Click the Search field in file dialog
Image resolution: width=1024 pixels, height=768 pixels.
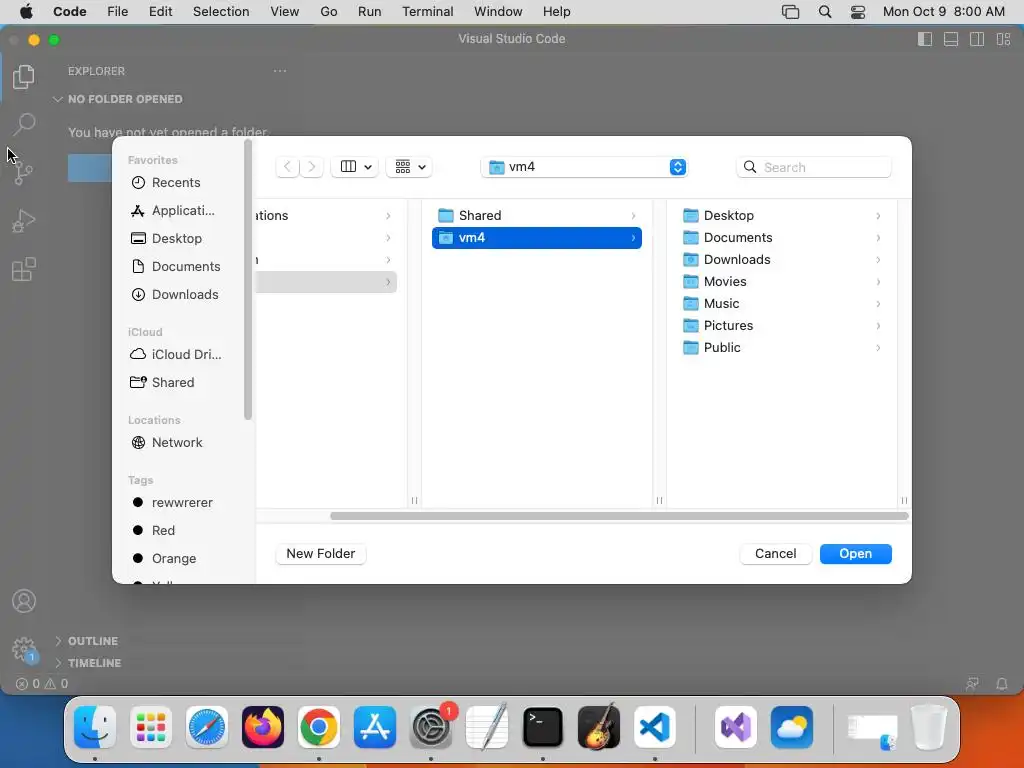pos(814,167)
